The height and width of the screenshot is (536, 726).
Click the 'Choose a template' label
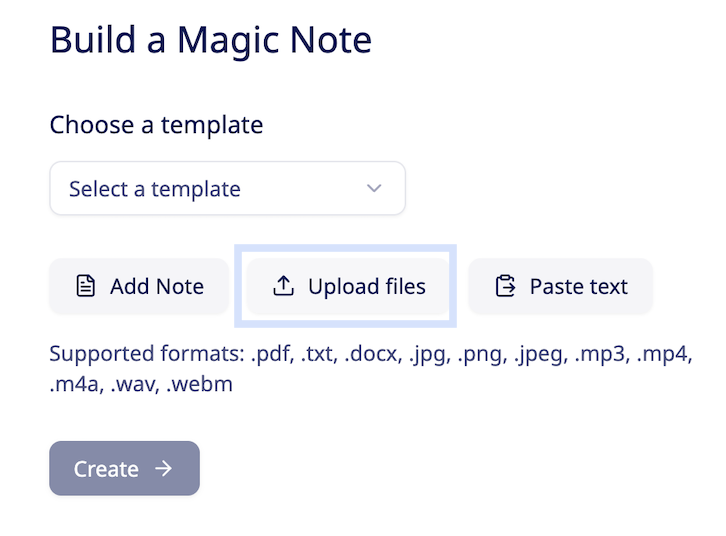click(156, 125)
